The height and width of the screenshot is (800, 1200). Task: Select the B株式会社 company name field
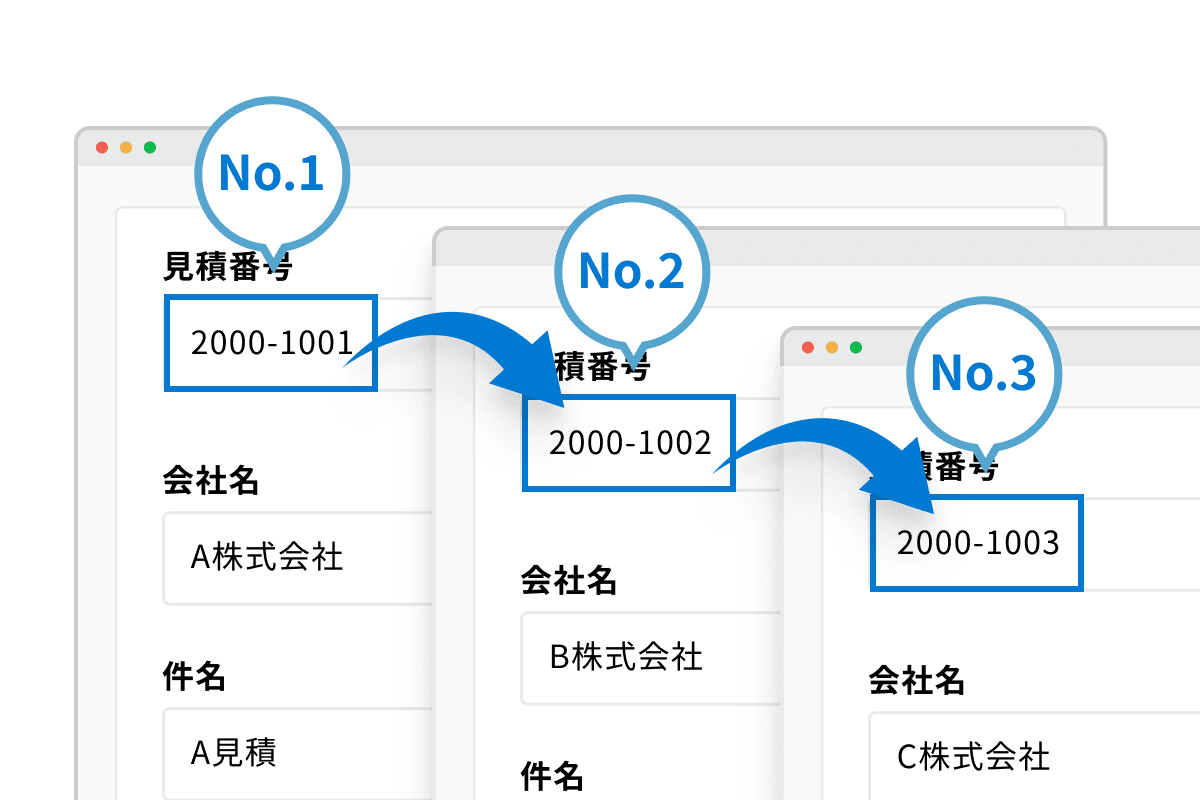point(640,658)
